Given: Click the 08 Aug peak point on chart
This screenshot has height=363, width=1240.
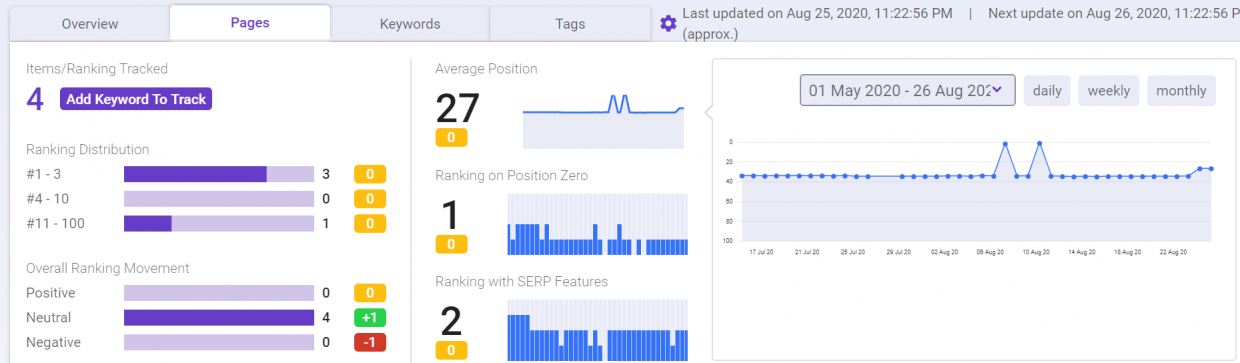Looking at the screenshot, I should pyautogui.click(x=1005, y=144).
